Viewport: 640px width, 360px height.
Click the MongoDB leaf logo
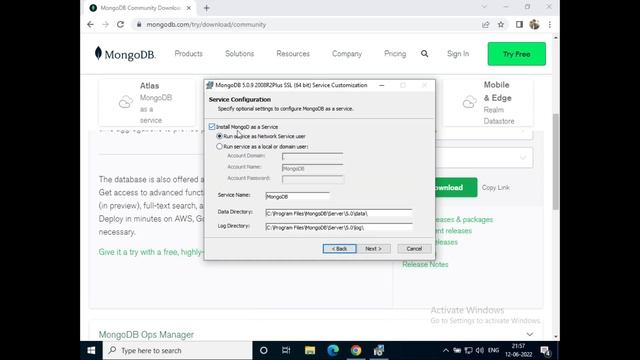click(x=98, y=53)
